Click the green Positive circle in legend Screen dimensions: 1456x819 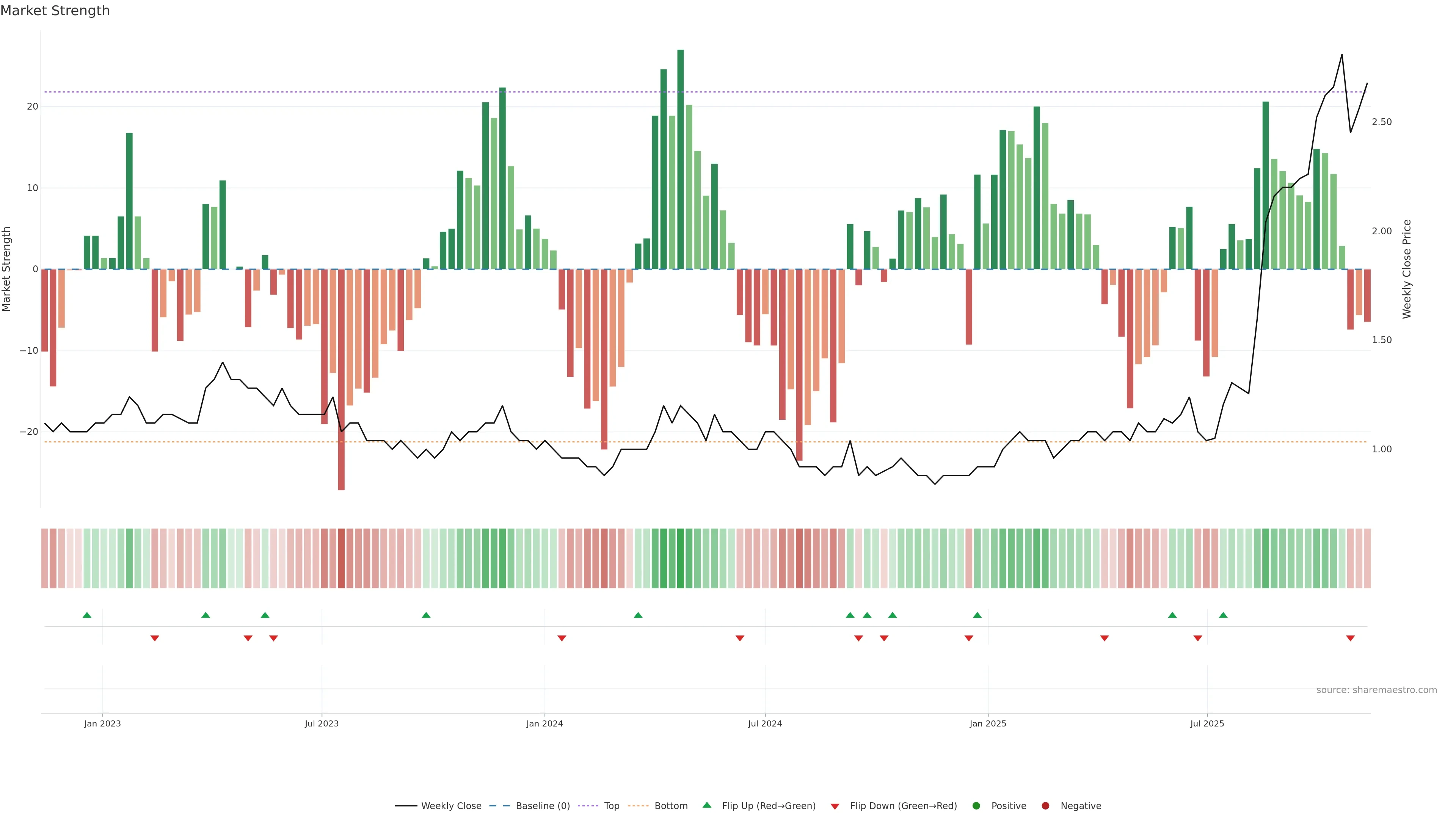click(976, 805)
